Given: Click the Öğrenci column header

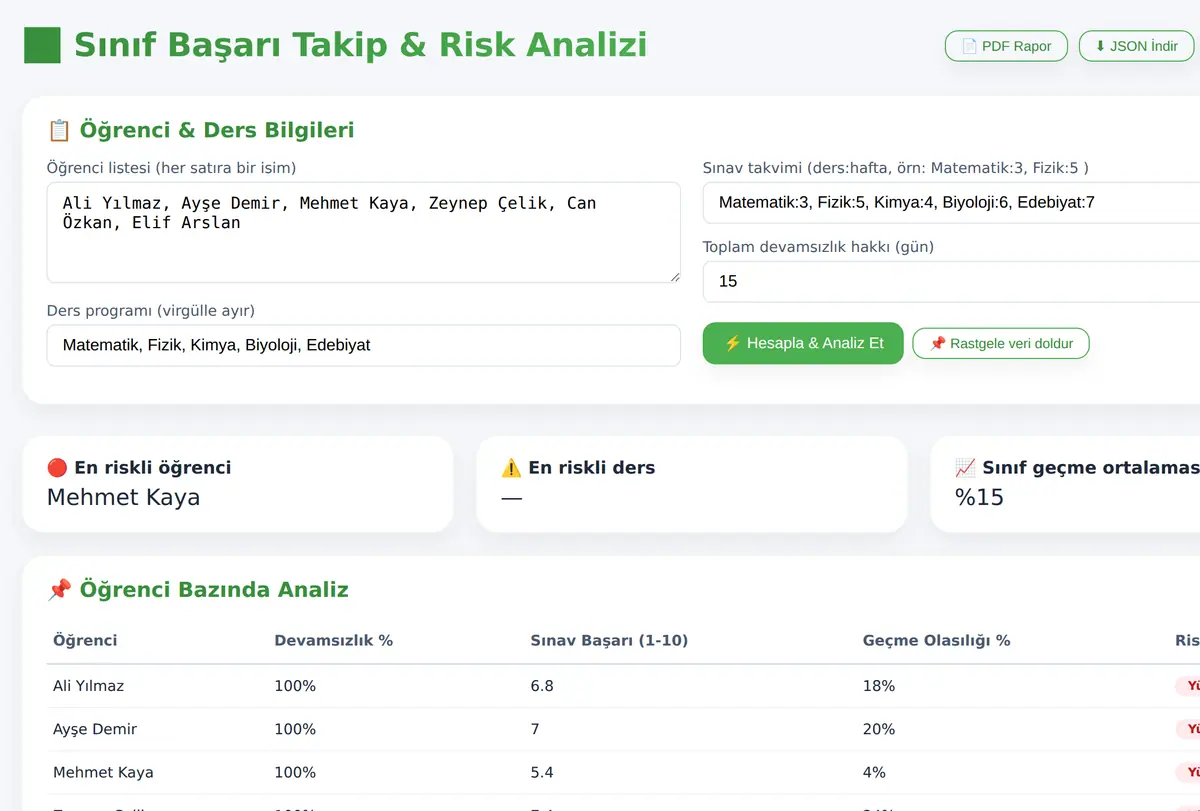Looking at the screenshot, I should coord(85,640).
